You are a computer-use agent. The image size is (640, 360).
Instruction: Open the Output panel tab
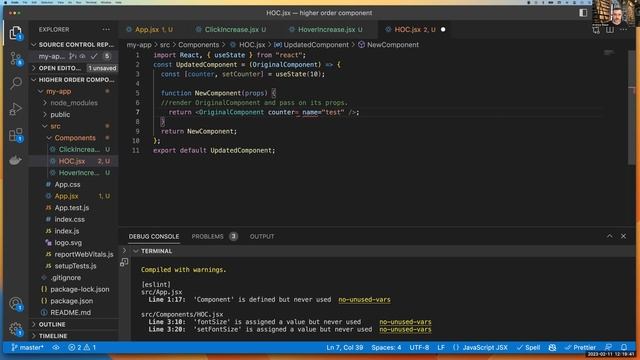[262, 236]
